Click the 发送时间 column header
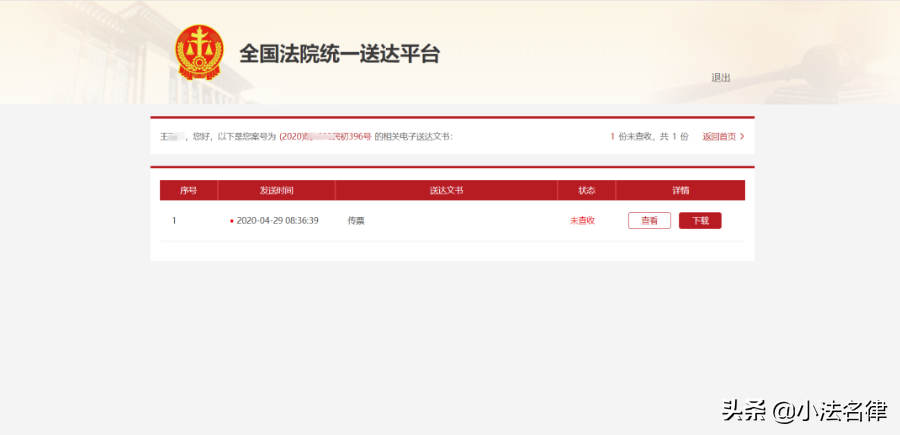Viewport: 900px width, 435px height. coord(276,191)
